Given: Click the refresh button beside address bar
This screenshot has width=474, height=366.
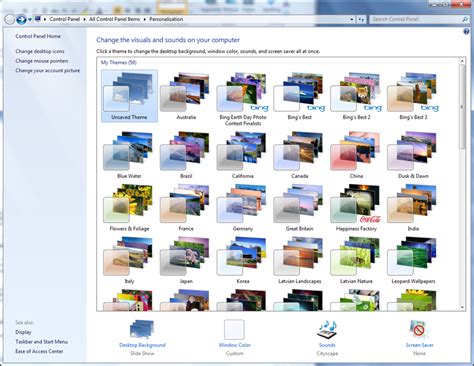Looking at the screenshot, I should pyautogui.click(x=361, y=19).
